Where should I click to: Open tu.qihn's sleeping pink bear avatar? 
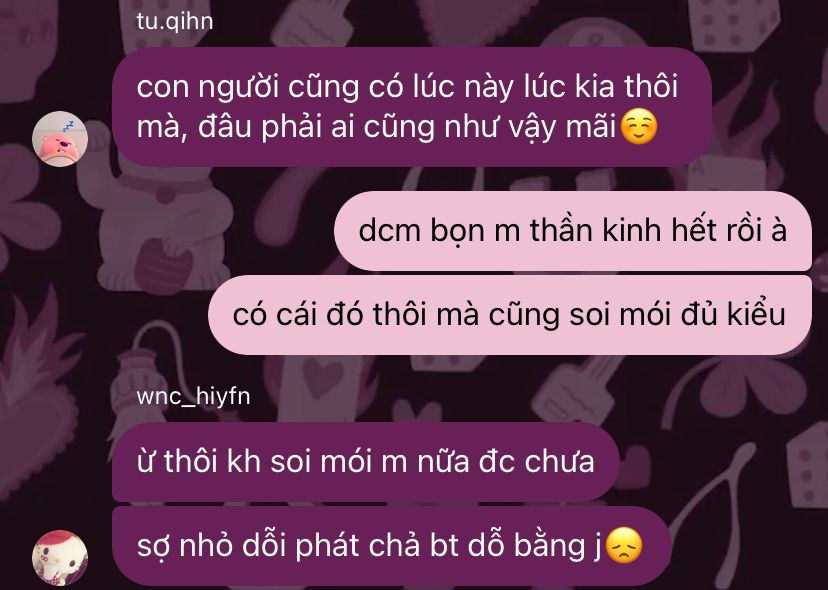60,139
